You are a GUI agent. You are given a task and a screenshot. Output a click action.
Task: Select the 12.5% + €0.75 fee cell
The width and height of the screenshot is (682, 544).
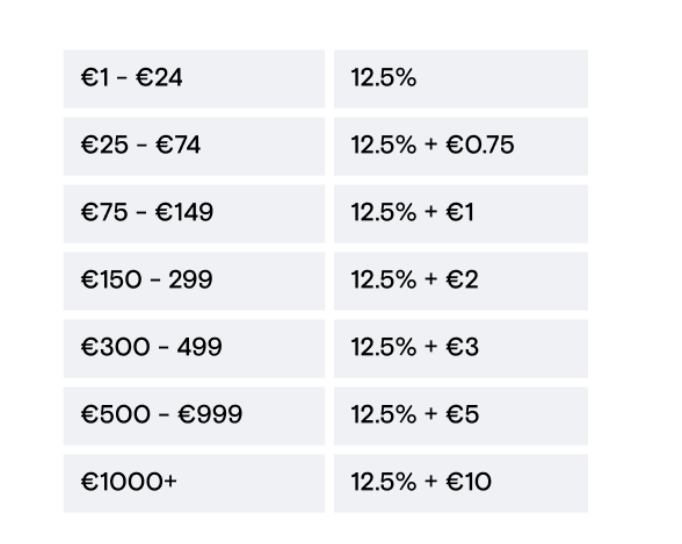point(461,146)
